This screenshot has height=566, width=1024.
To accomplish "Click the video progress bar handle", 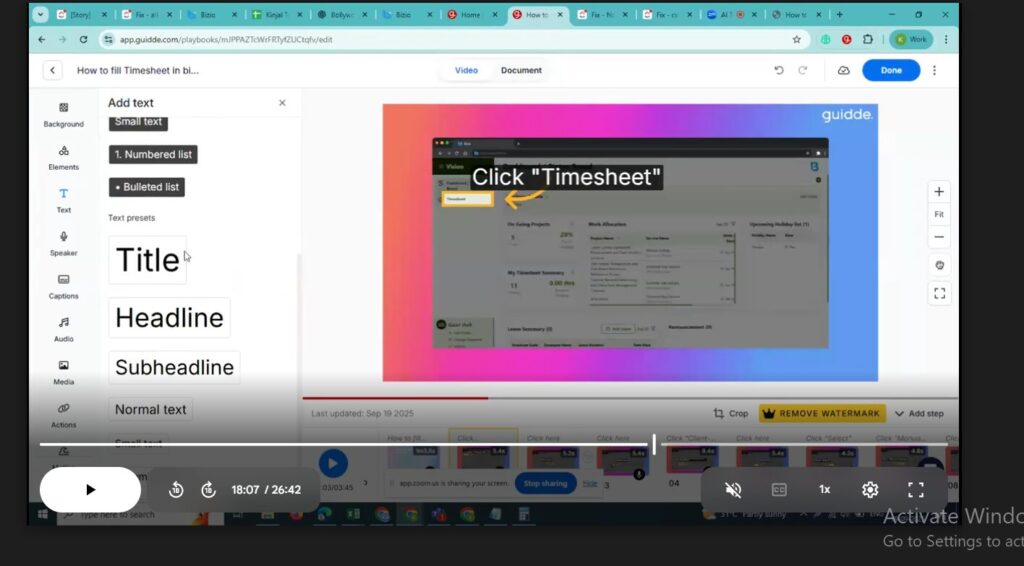I will [x=654, y=444].
